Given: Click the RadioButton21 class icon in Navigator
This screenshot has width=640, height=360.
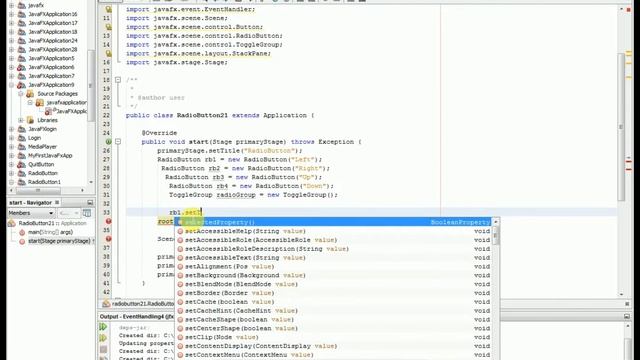Looking at the screenshot, I should 12,223.
